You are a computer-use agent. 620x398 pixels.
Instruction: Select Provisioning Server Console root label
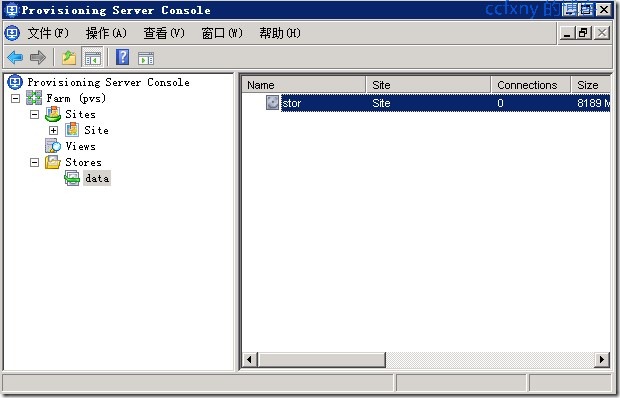pyautogui.click(x=108, y=82)
